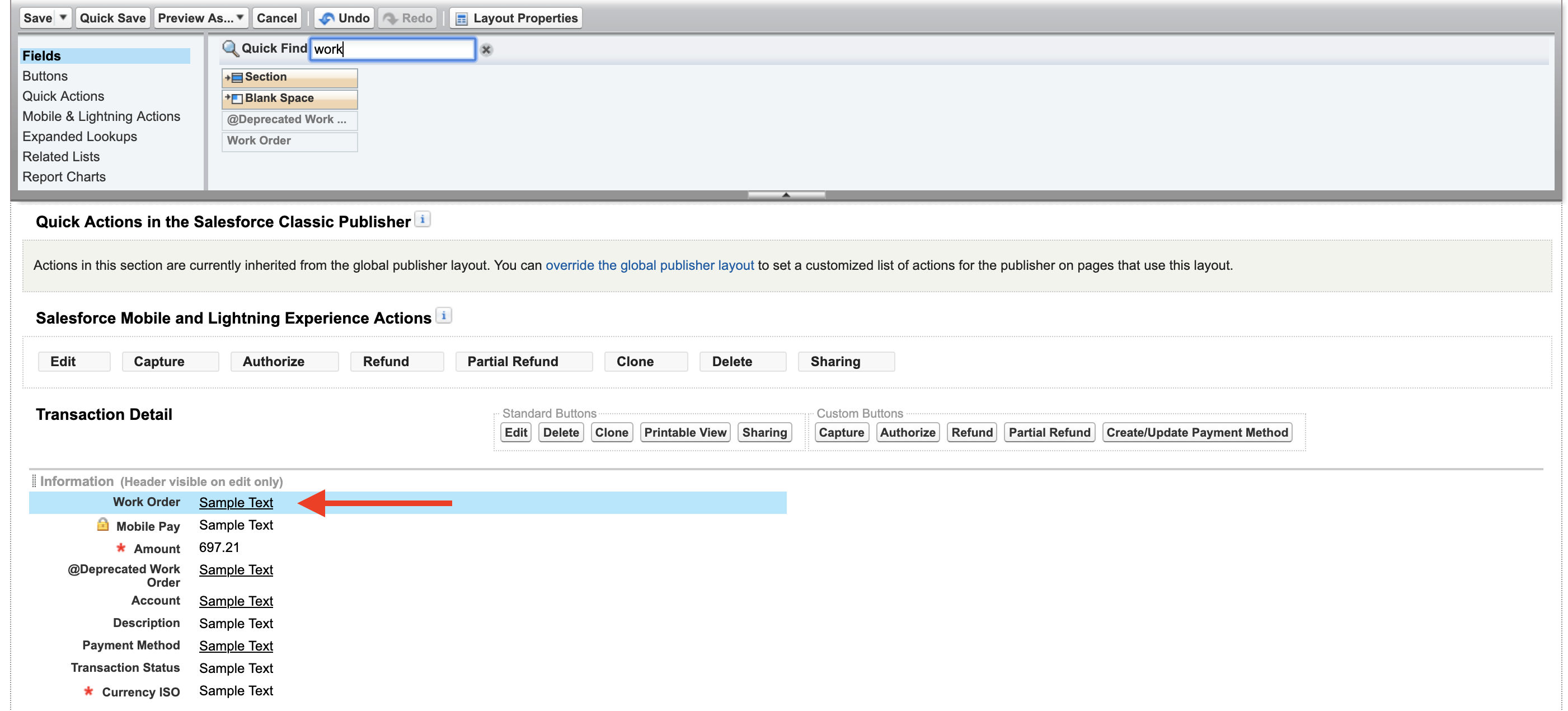Select the Amount field value 697.21
Viewport: 1568px width, 711px height.
[218, 548]
